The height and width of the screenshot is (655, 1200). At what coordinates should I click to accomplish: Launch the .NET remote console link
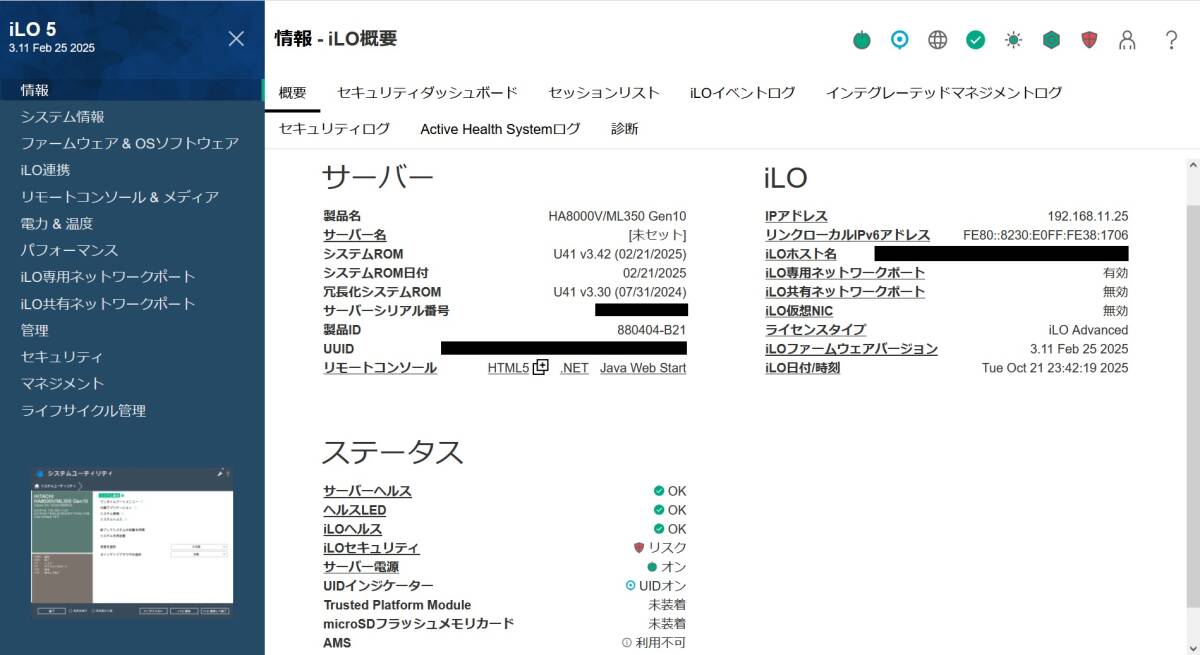pos(575,368)
